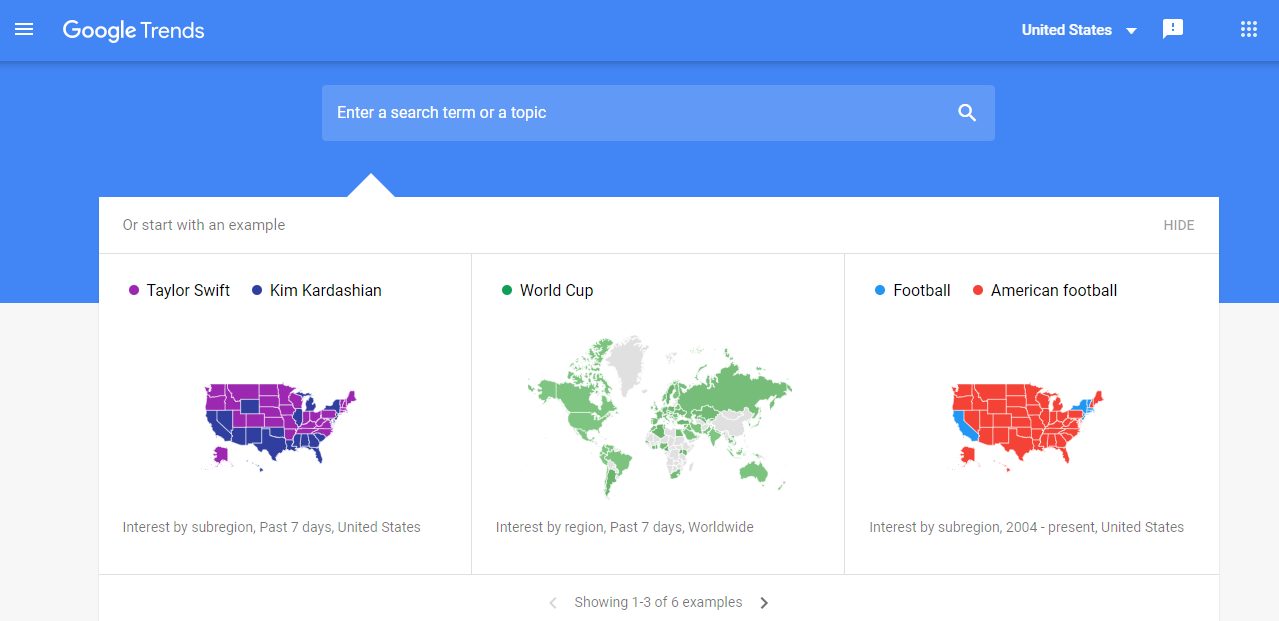1279x621 pixels.
Task: Open the United States region dropdown
Action: point(1066,30)
